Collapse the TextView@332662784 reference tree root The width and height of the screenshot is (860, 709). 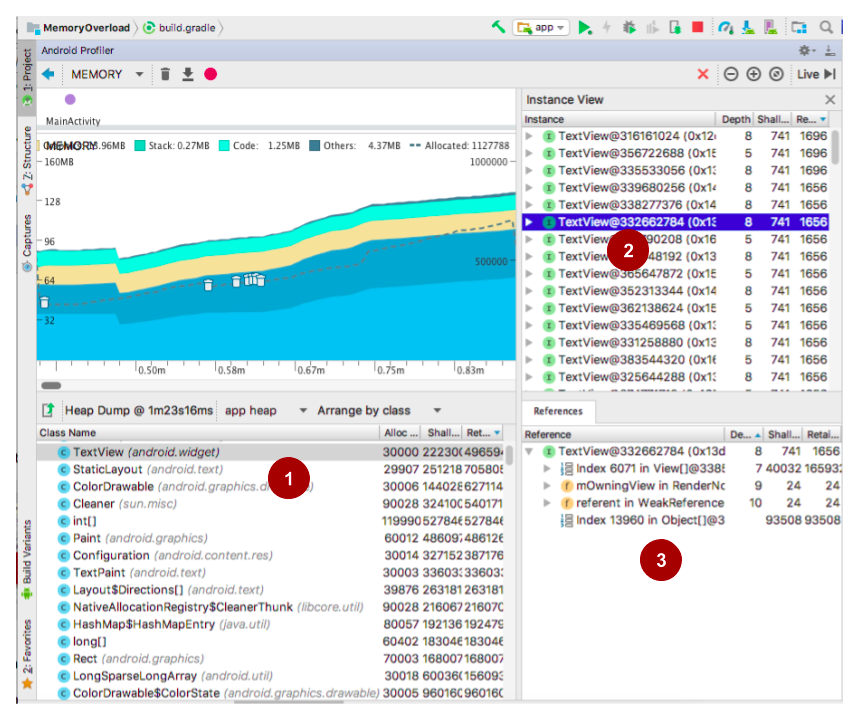click(529, 451)
